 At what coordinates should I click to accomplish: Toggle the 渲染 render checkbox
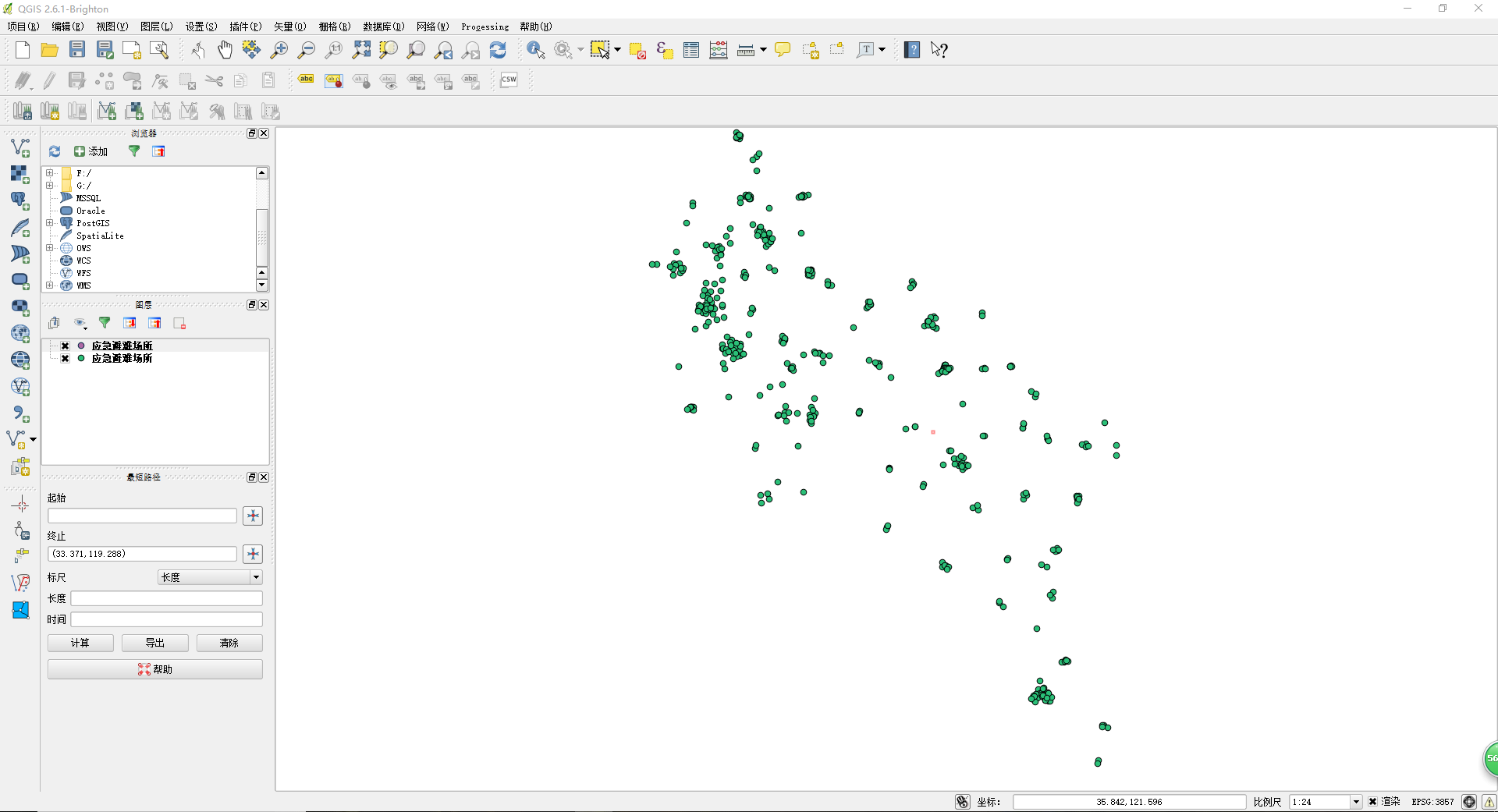(1373, 802)
